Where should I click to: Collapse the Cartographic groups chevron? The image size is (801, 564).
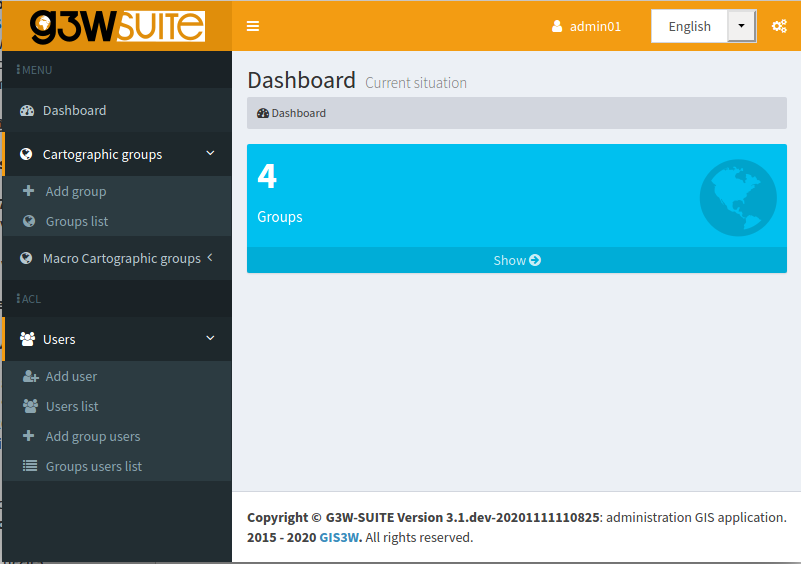[210, 153]
